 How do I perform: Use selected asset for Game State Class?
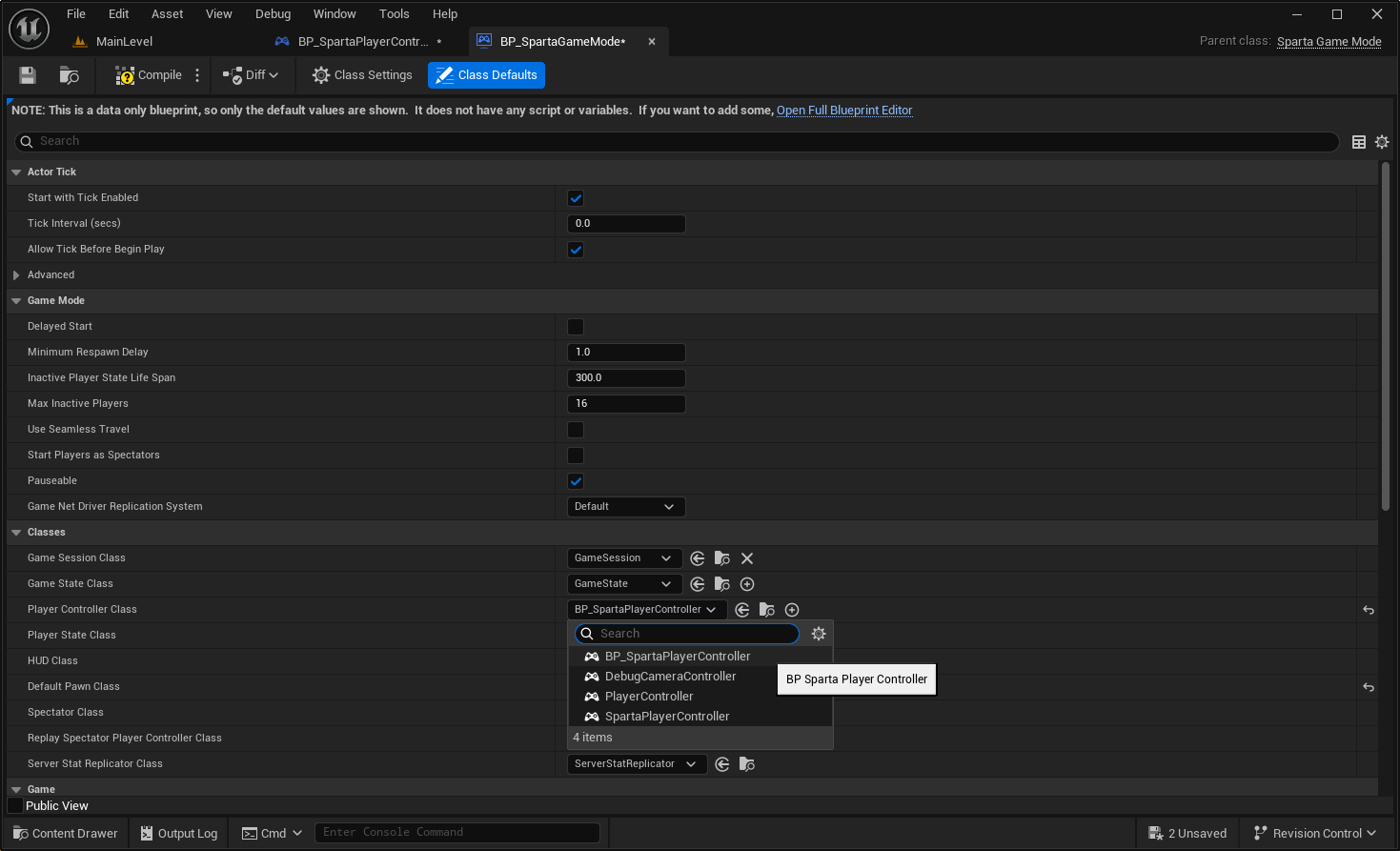[698, 584]
